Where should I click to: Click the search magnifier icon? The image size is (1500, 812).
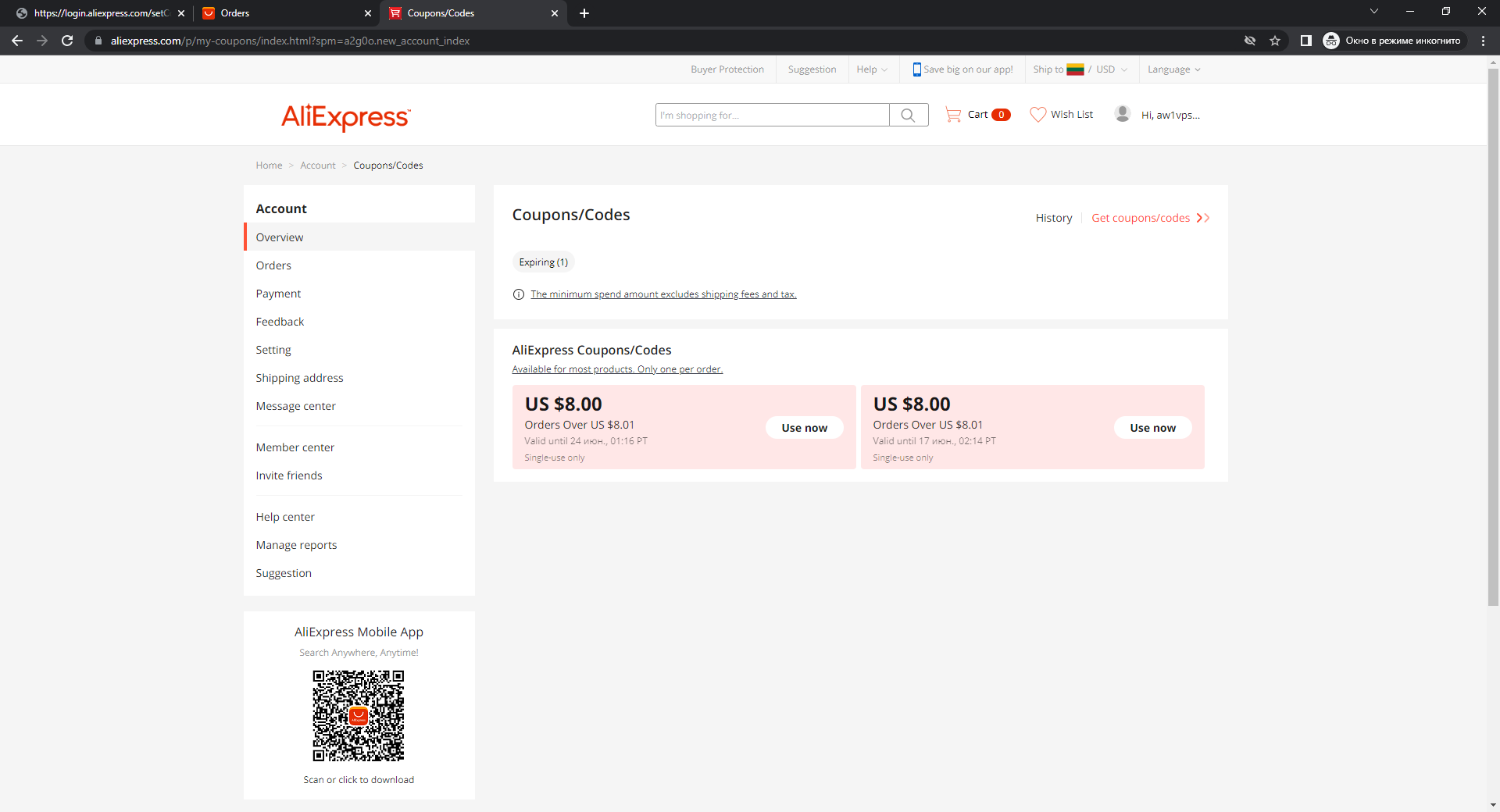(x=908, y=115)
